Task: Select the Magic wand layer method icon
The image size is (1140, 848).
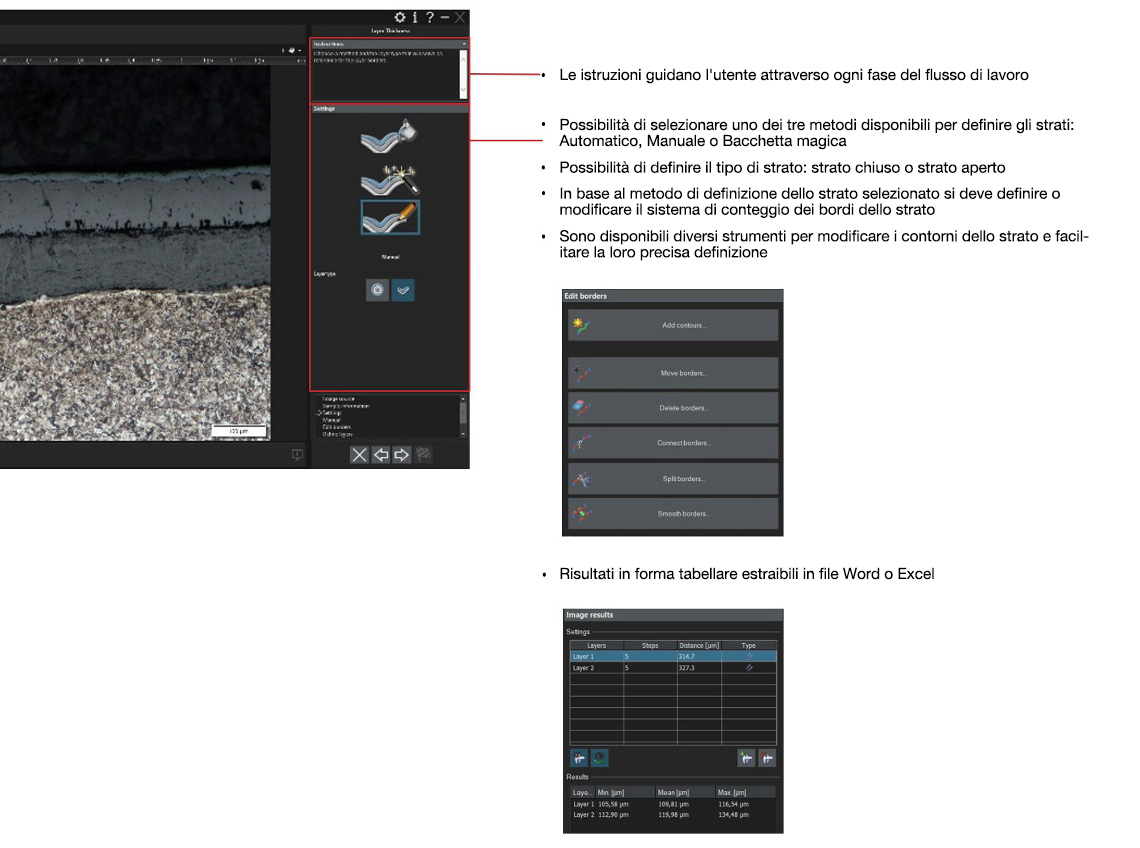Action: pos(389,178)
